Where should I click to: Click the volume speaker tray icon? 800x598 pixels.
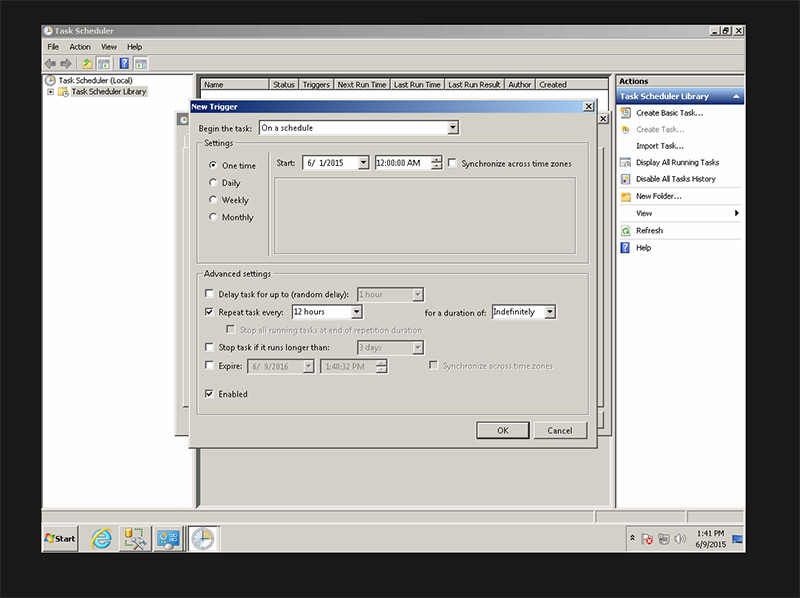(x=680, y=539)
